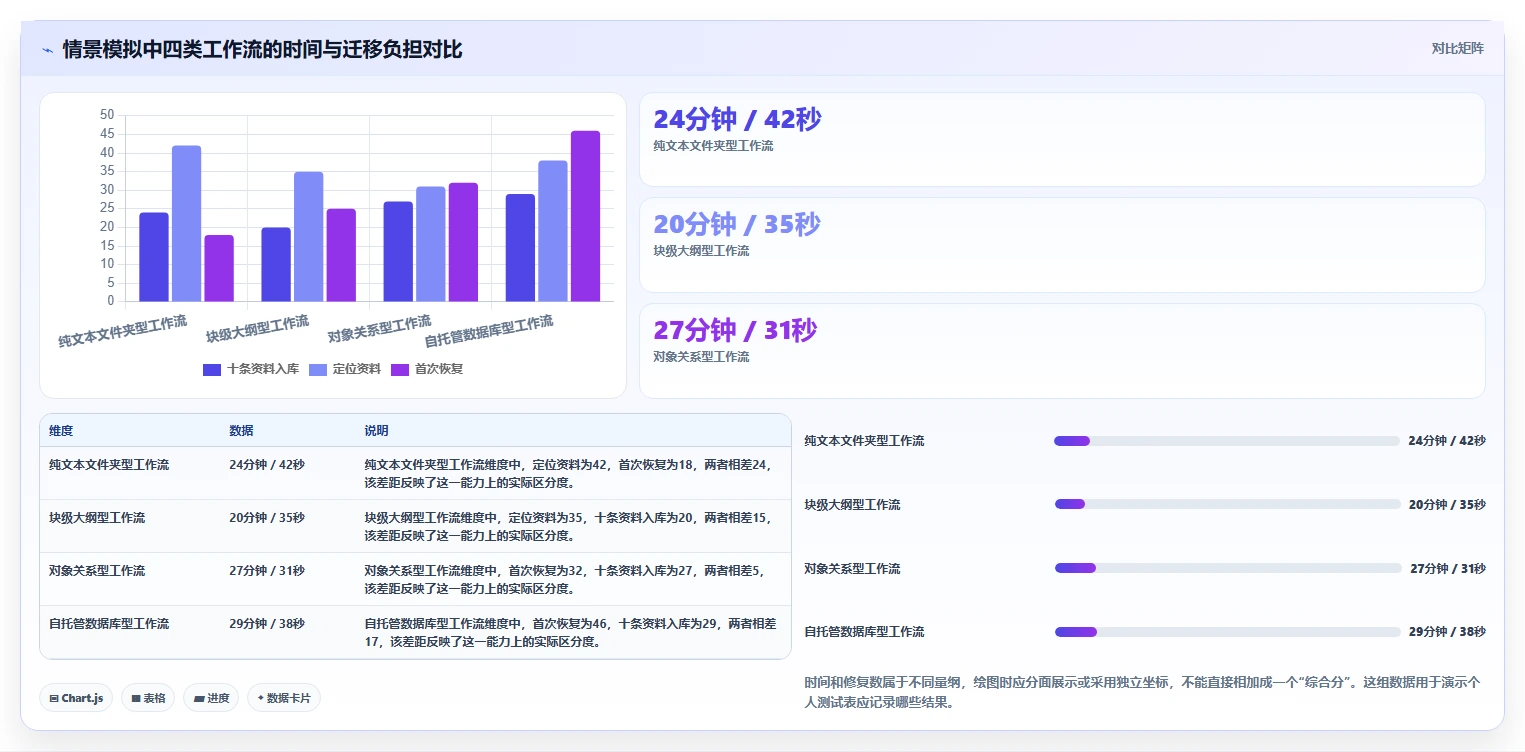
Task: Click the 对象关系型工作流 progress bar
Action: pyautogui.click(x=1229, y=568)
